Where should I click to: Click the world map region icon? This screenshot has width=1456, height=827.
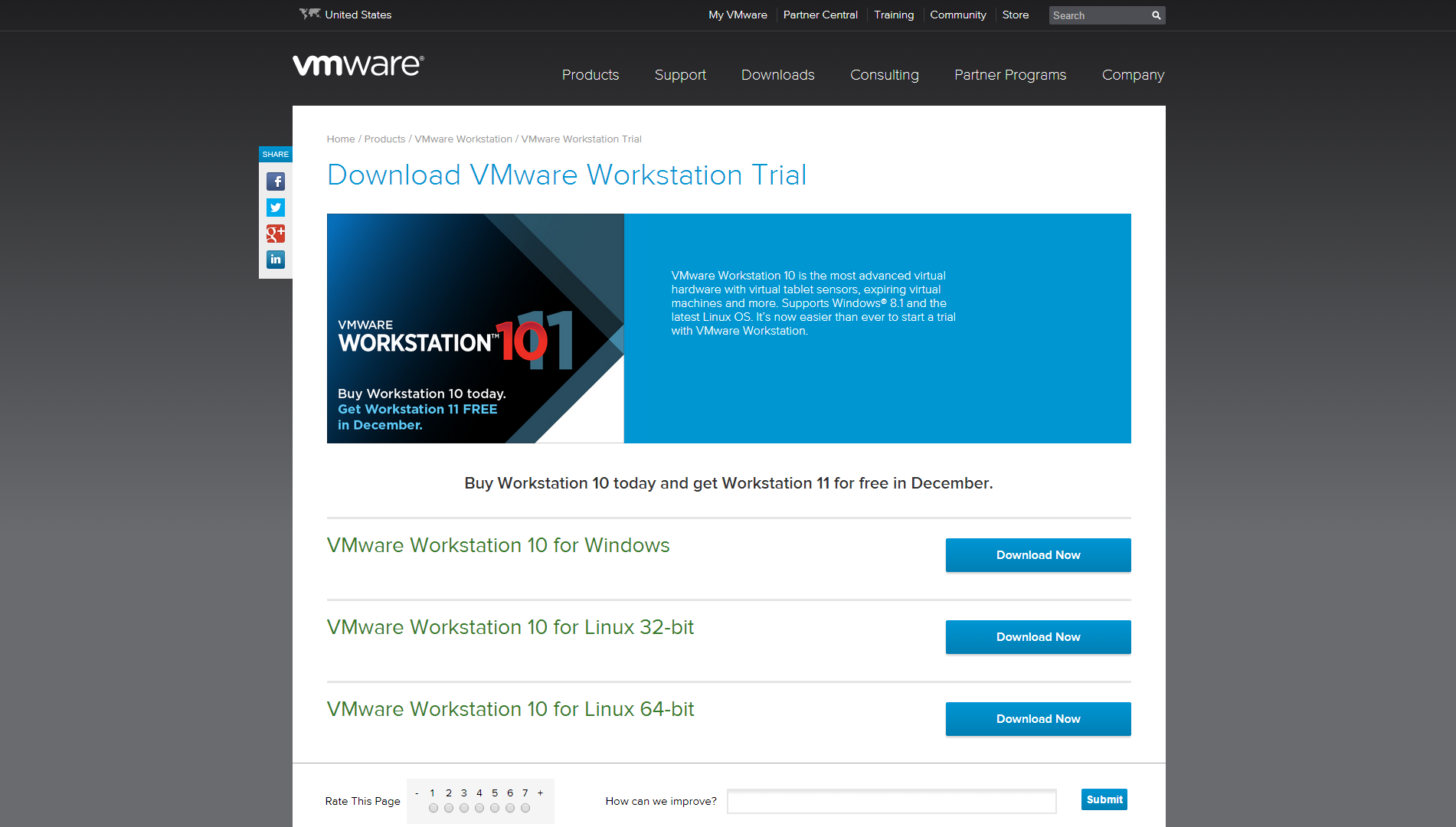pyautogui.click(x=309, y=14)
